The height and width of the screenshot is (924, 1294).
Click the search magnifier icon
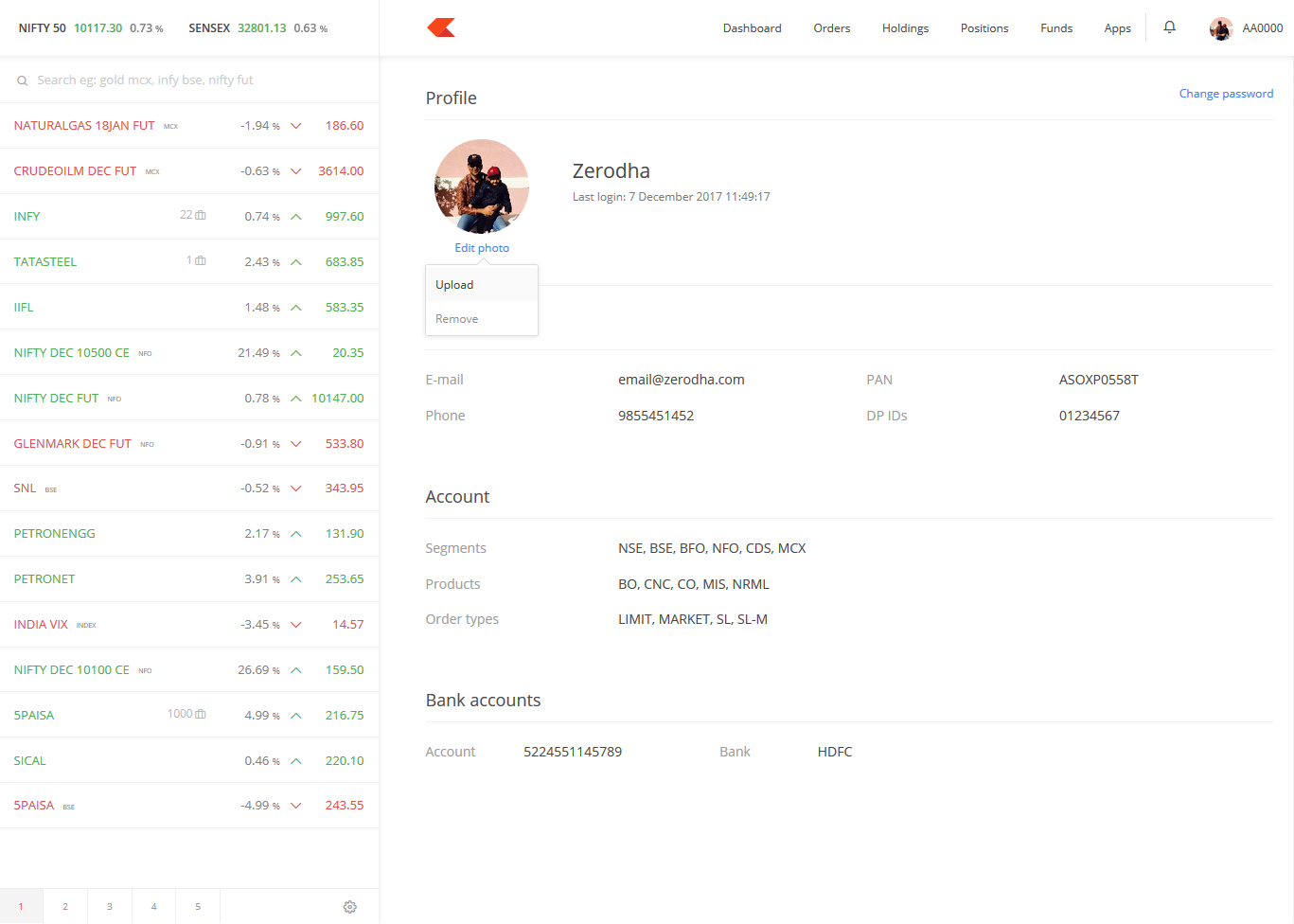[x=22, y=80]
